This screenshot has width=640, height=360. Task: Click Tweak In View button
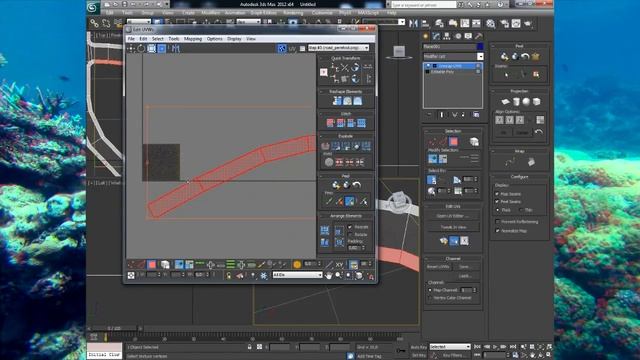click(x=453, y=227)
